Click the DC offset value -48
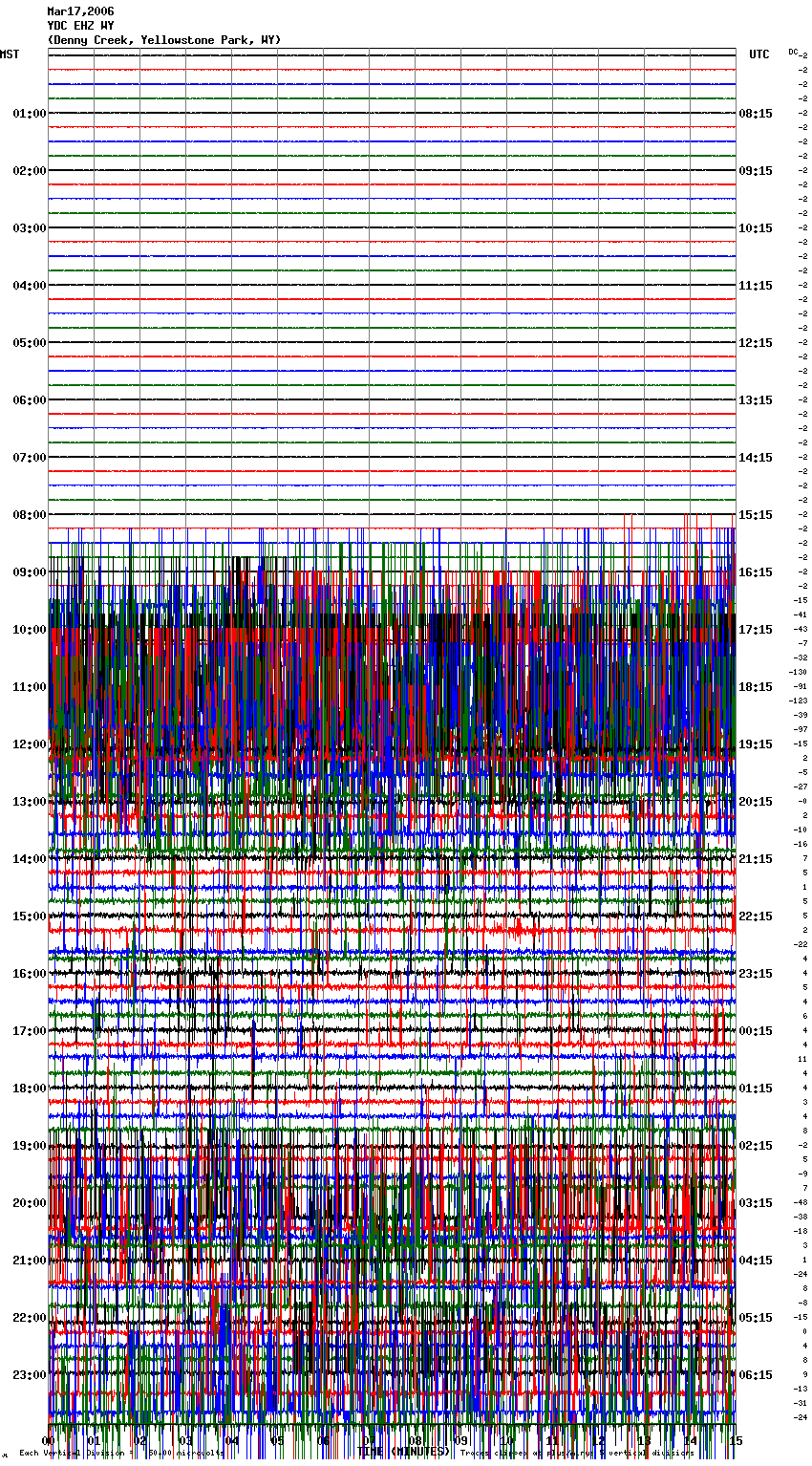This screenshot has height=1466, width=812. pos(801,1202)
